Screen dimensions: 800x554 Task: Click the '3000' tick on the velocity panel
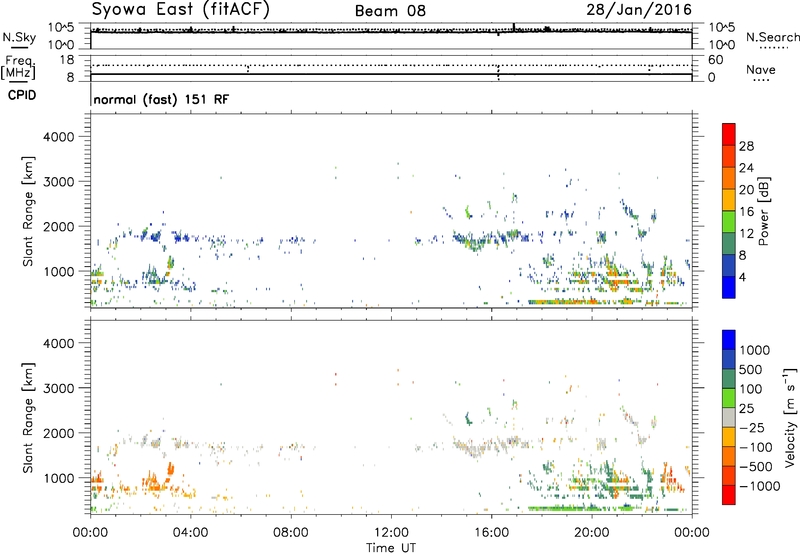tap(58, 388)
